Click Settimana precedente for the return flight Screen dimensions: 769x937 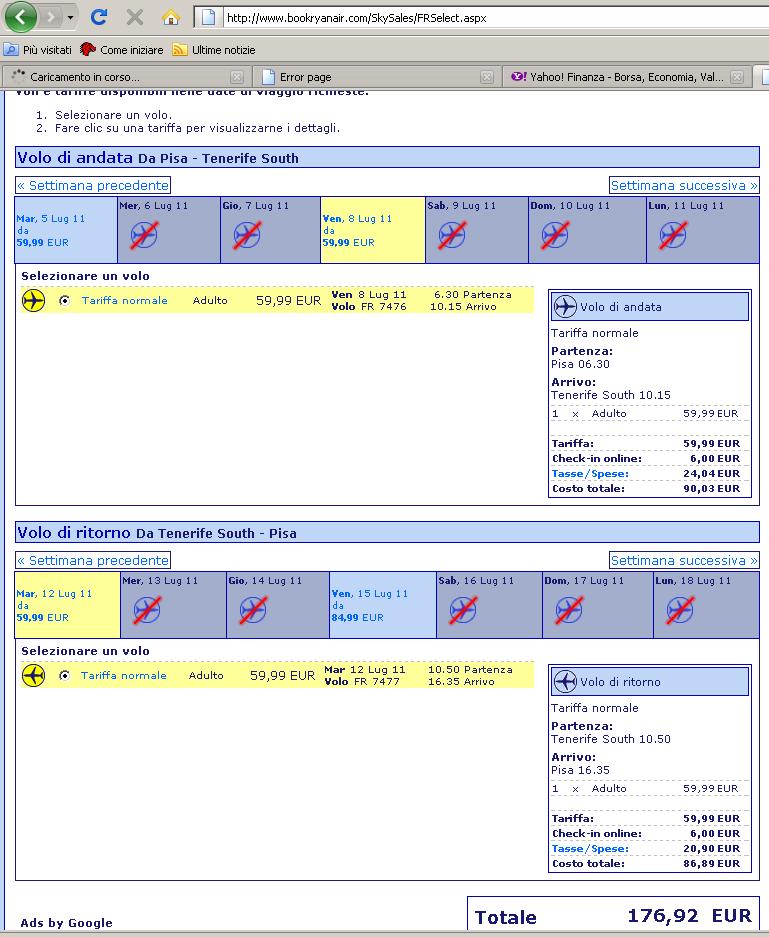click(93, 560)
